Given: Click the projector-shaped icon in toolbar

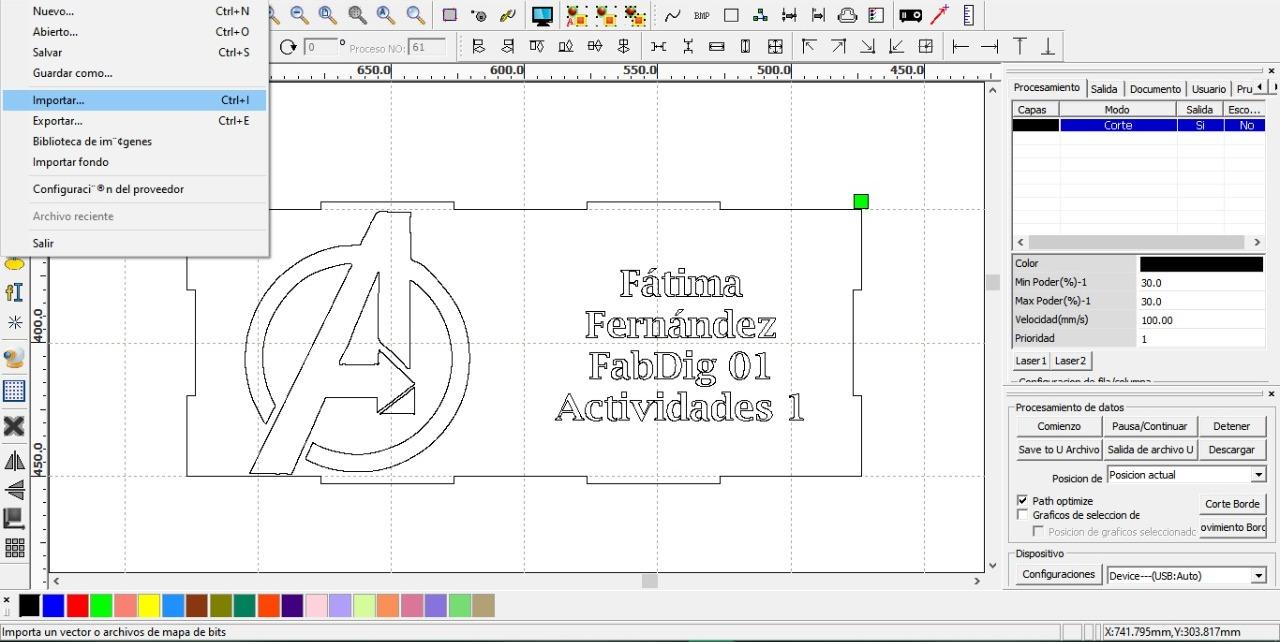Looking at the screenshot, I should click(910, 15).
